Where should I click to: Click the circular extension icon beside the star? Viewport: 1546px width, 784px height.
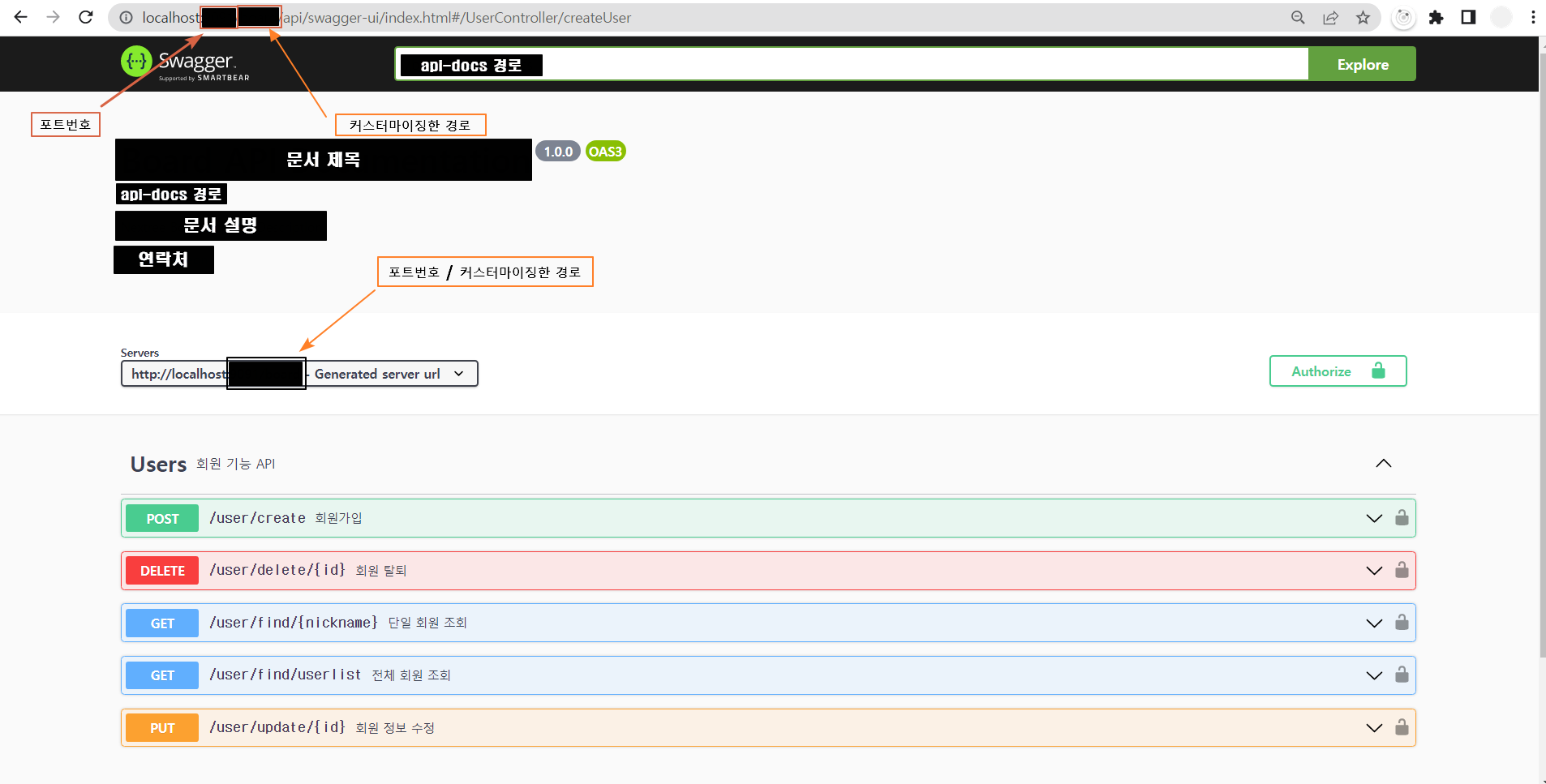point(1403,18)
